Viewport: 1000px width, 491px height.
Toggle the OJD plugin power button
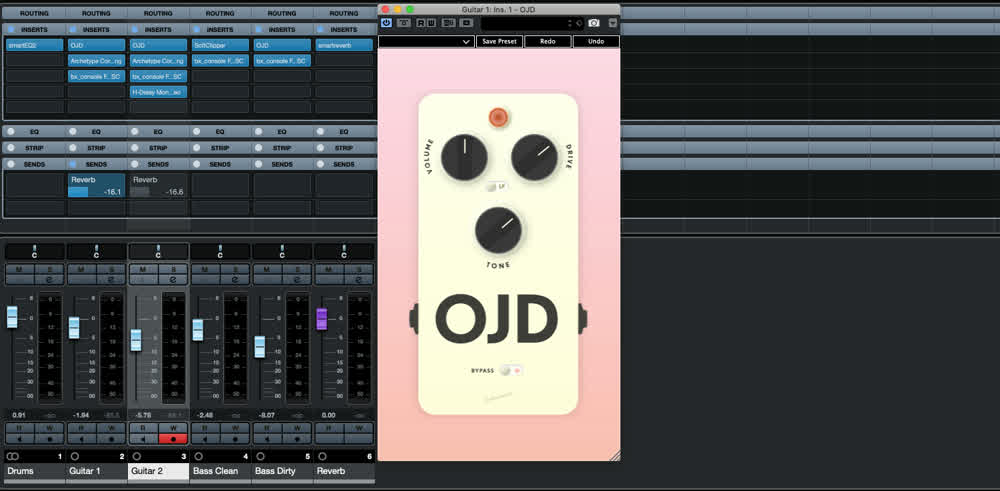tap(386, 23)
